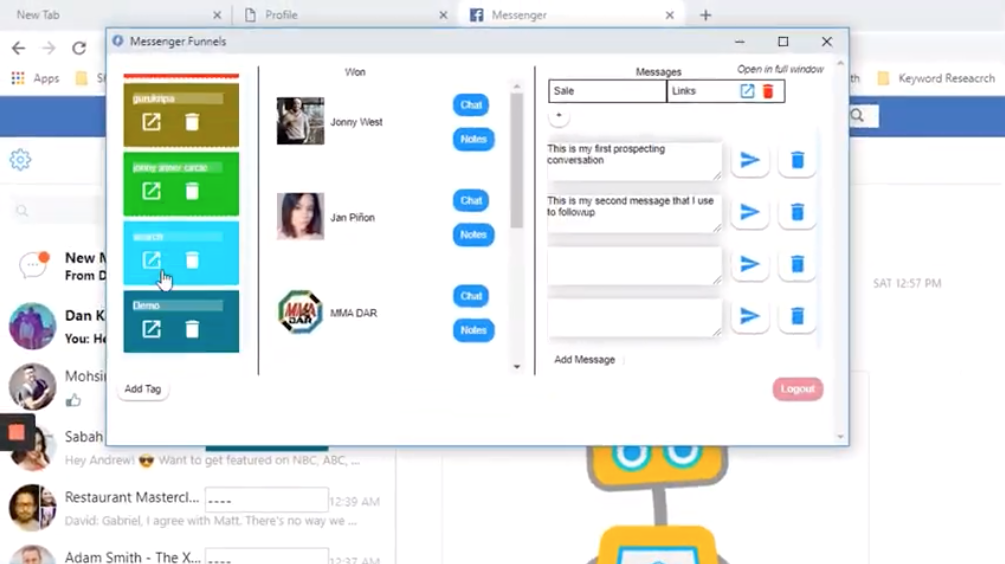Select the Demo tag card

(x=181, y=321)
